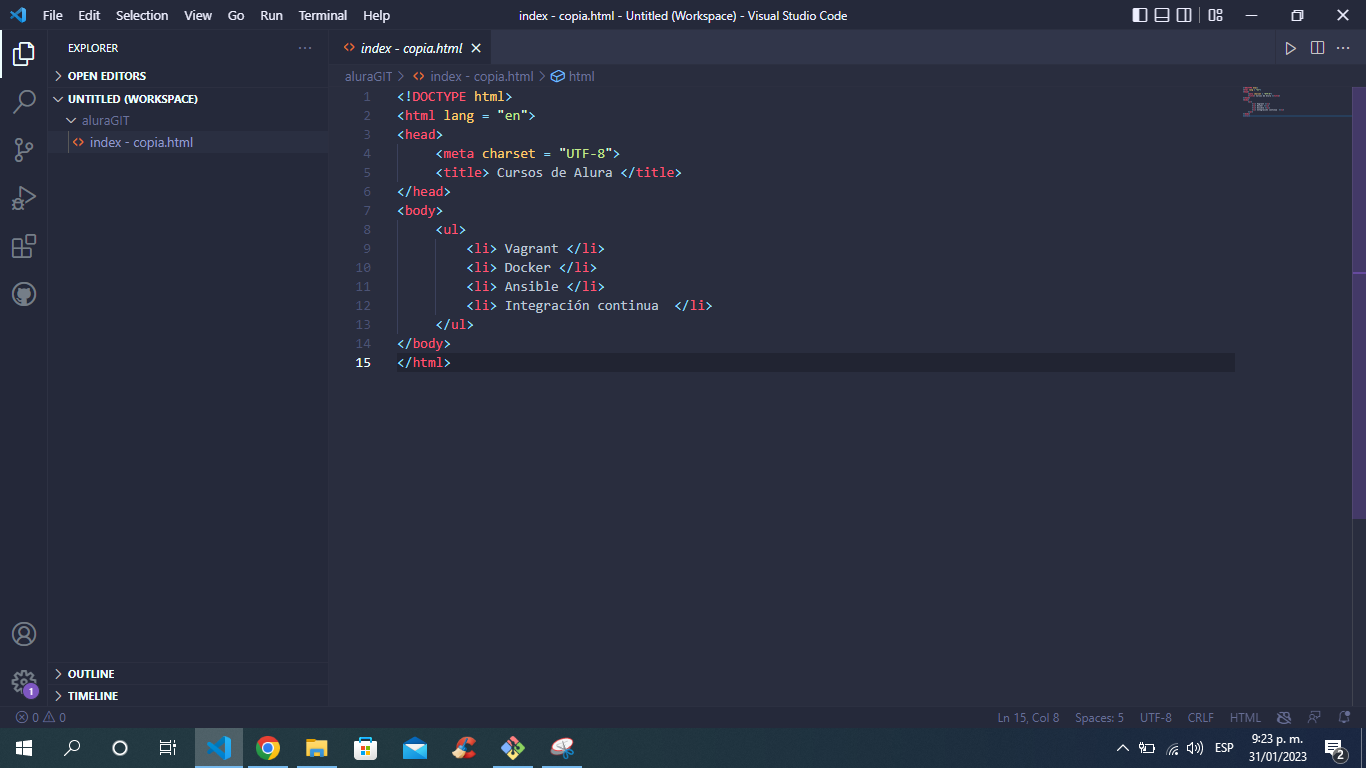Open Windows Start menu
This screenshot has height=768, width=1366.
(x=24, y=748)
